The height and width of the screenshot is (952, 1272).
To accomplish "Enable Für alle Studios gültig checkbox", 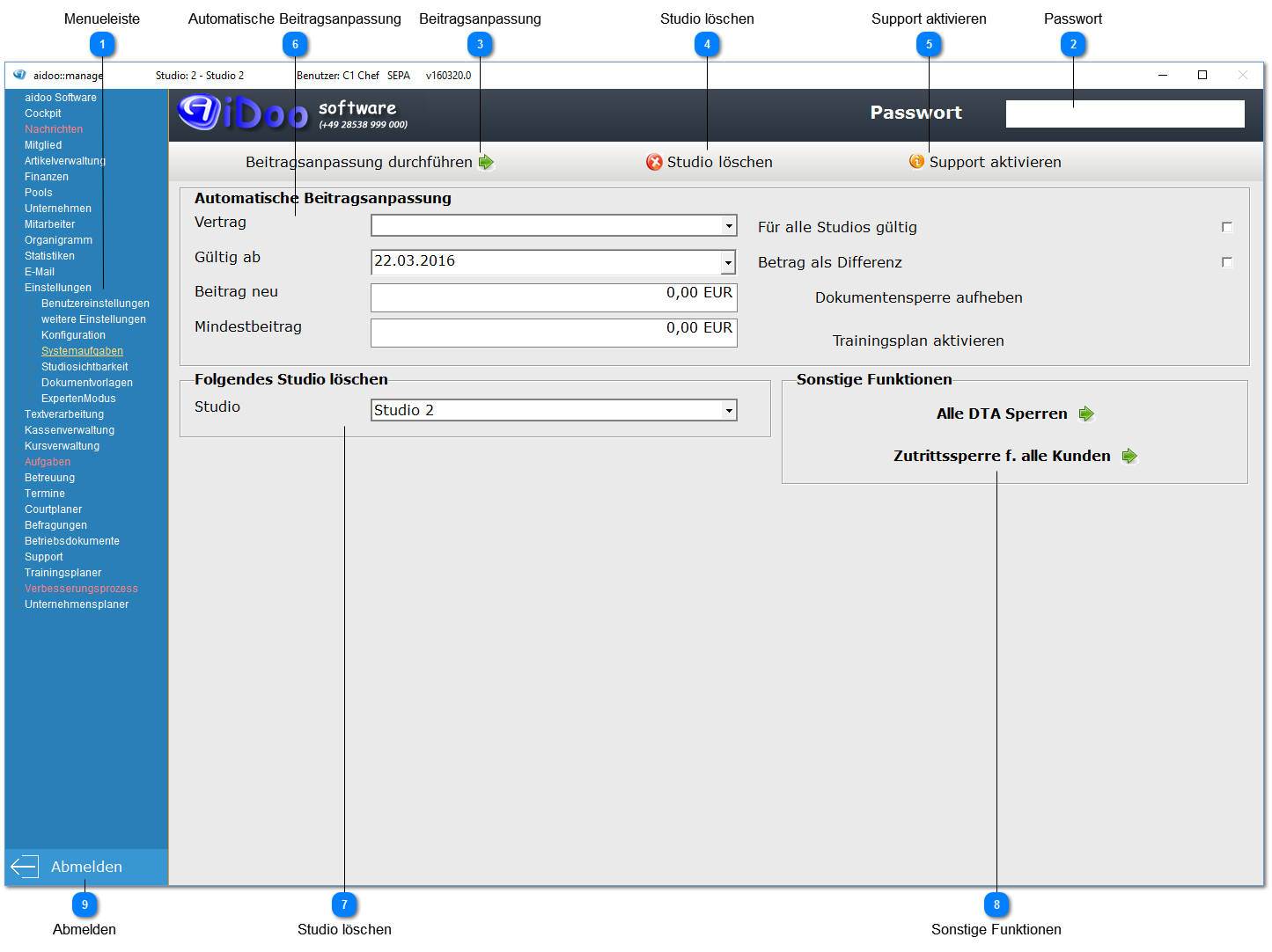I will (x=1227, y=227).
